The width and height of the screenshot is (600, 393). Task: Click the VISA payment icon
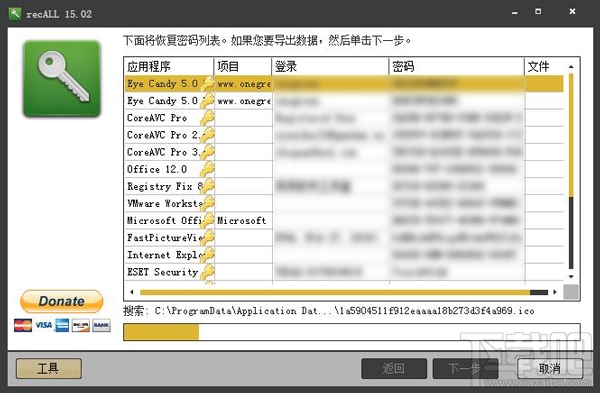(44, 325)
